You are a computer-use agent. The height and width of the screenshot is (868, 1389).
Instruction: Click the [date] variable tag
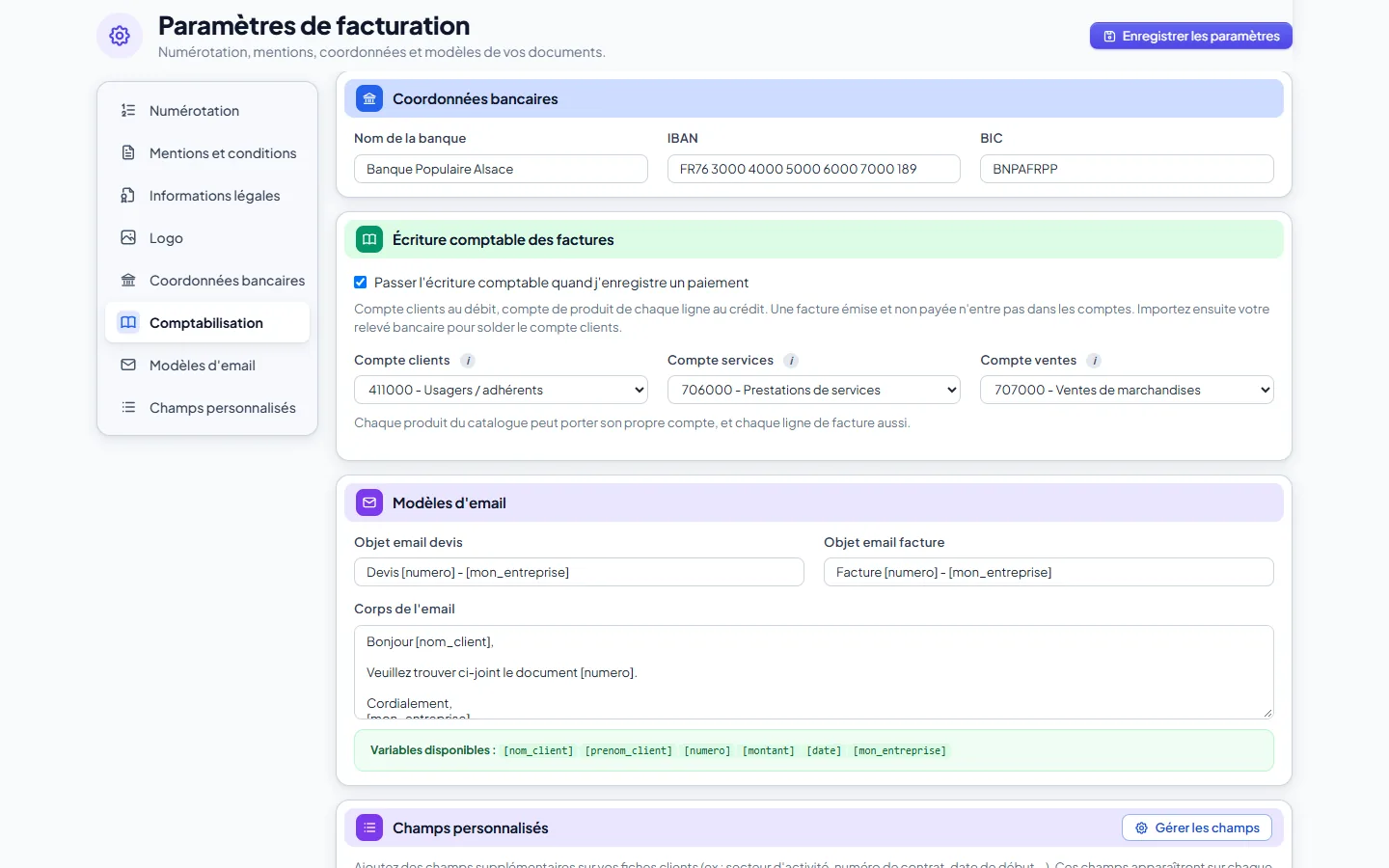[x=824, y=750]
